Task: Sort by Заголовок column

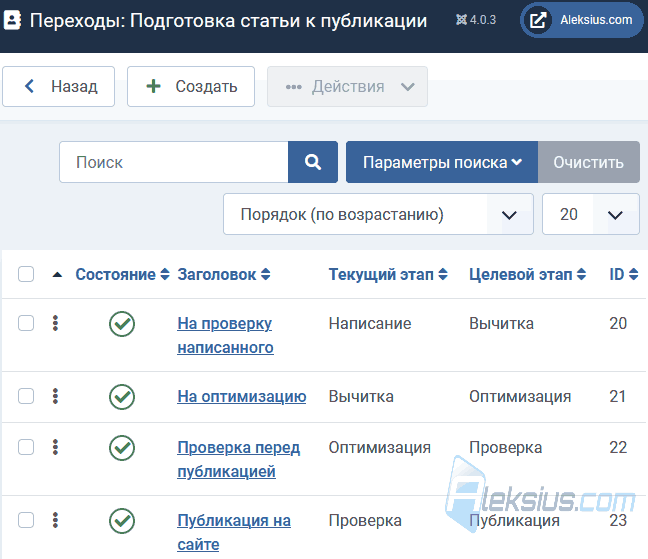Action: pyautogui.click(x=224, y=274)
